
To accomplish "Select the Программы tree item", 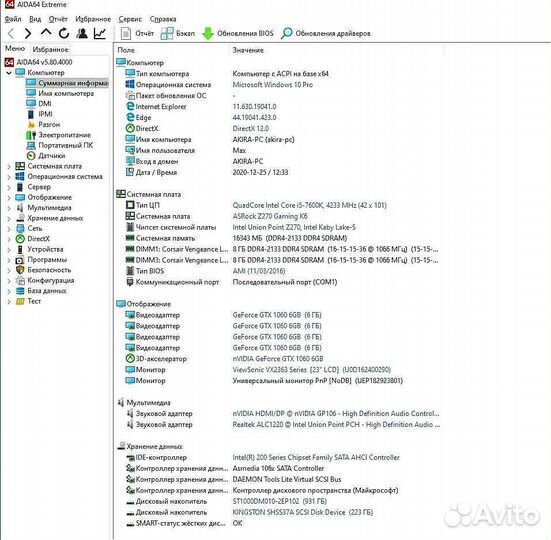I will (41, 260).
